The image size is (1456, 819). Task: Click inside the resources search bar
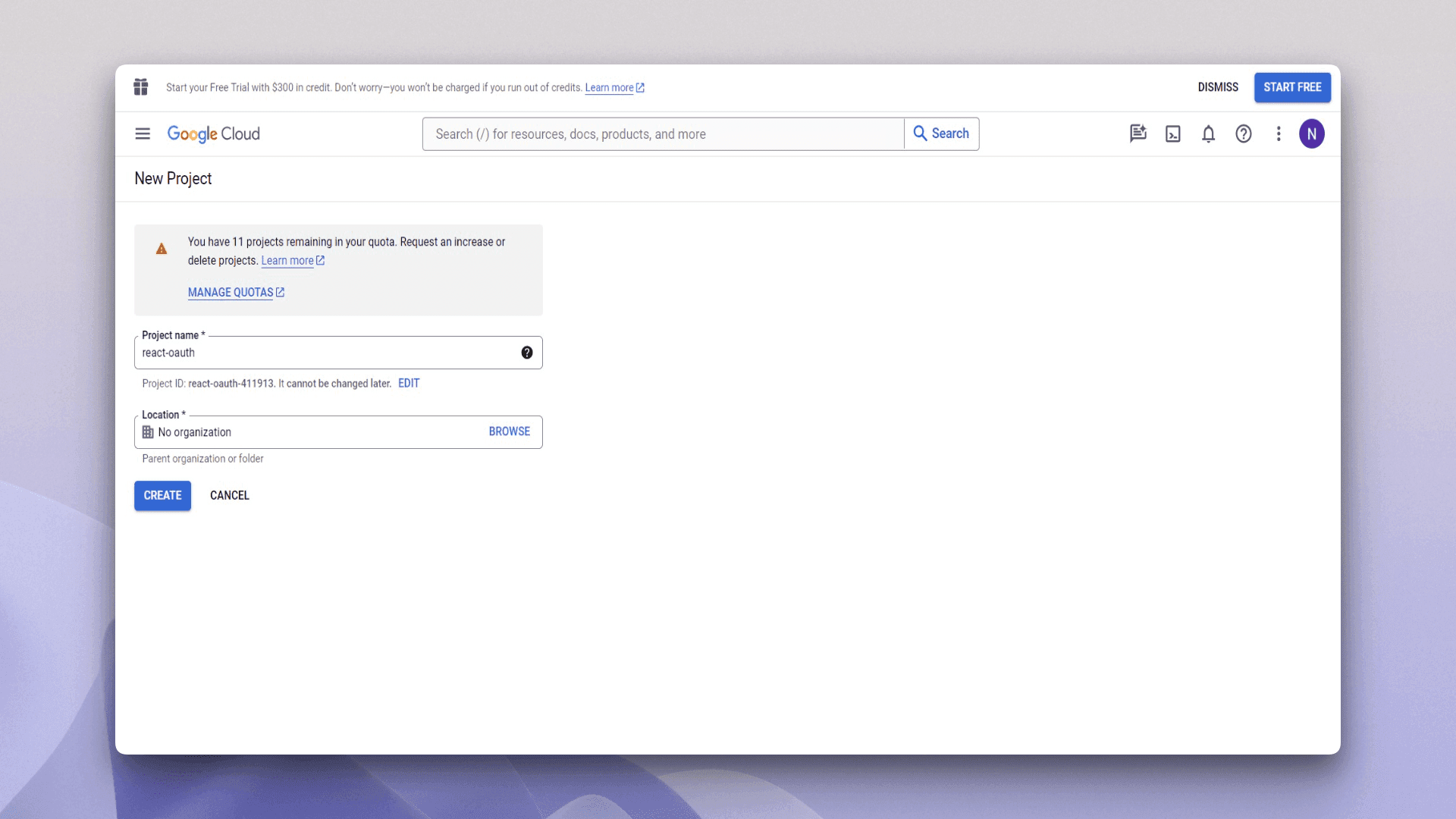tap(660, 133)
